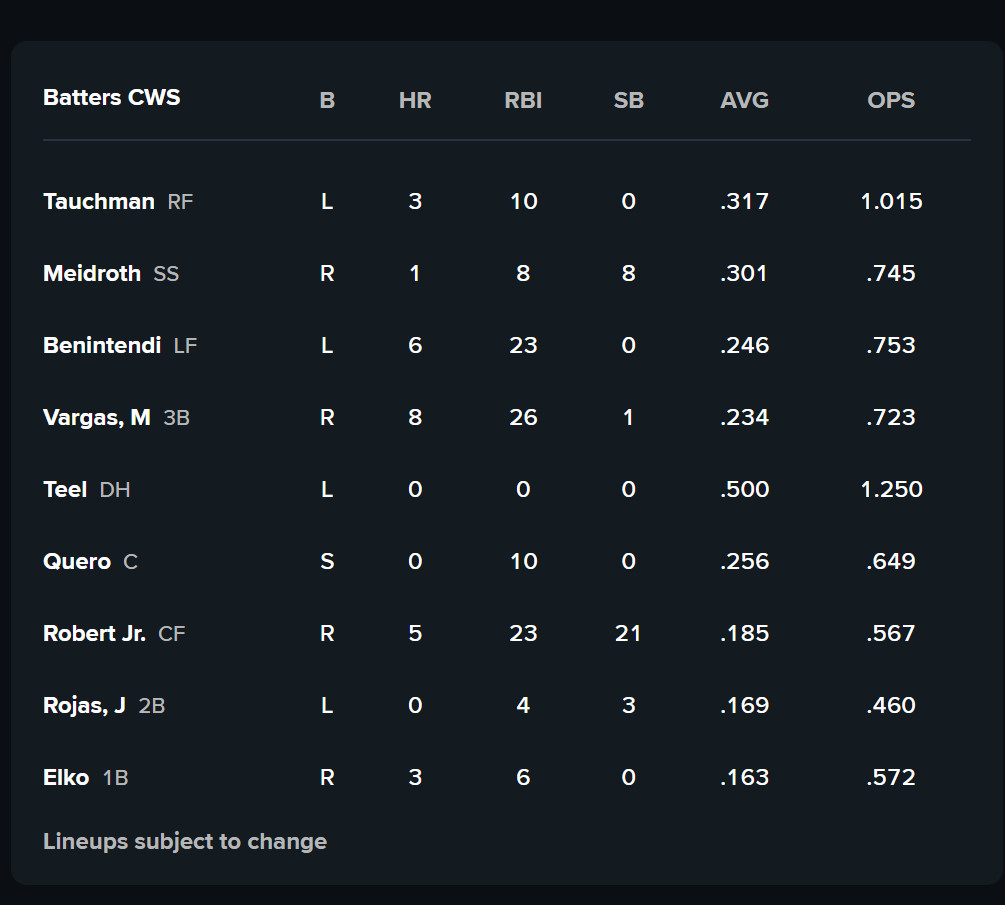Click the OPS column header
1005x905 pixels.
pos(891,100)
